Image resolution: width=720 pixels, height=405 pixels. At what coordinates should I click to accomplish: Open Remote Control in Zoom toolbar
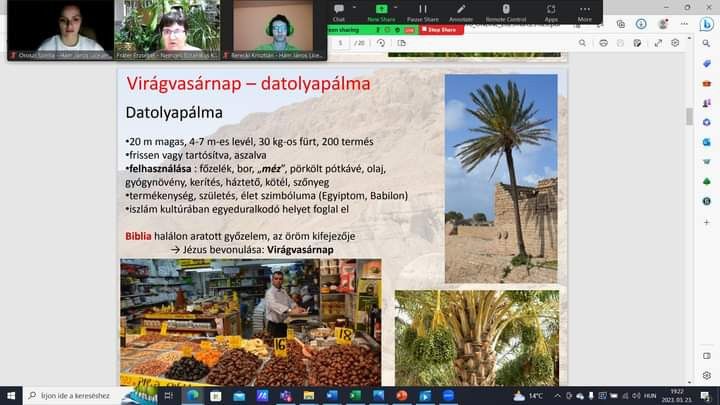point(507,11)
